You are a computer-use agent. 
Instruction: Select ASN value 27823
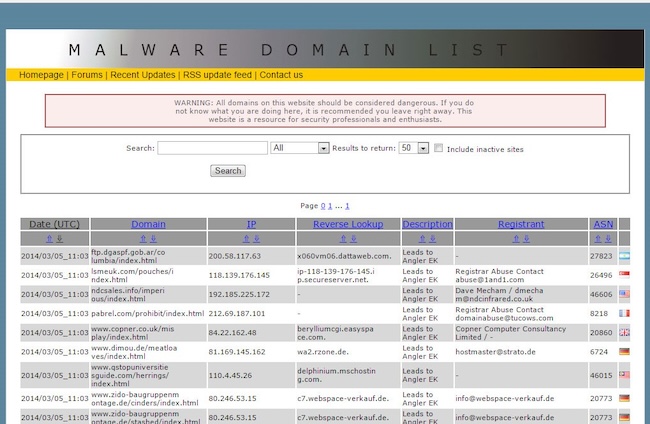601,256
